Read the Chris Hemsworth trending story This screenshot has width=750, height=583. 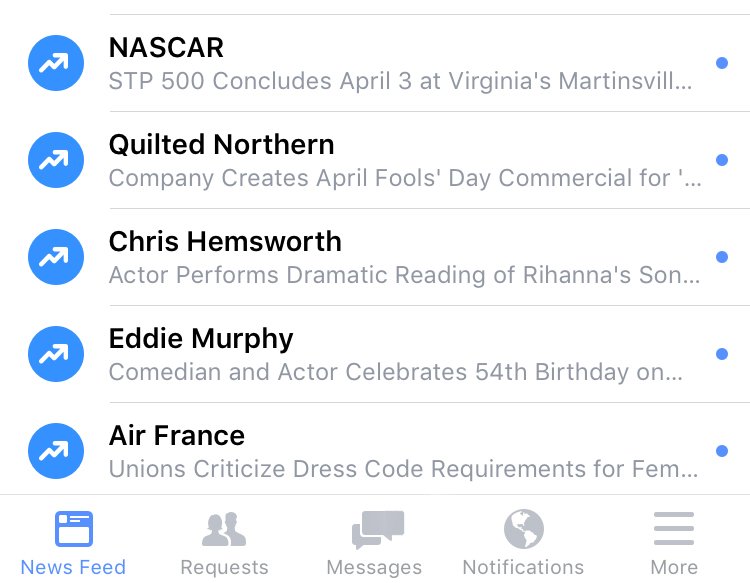tap(400, 257)
